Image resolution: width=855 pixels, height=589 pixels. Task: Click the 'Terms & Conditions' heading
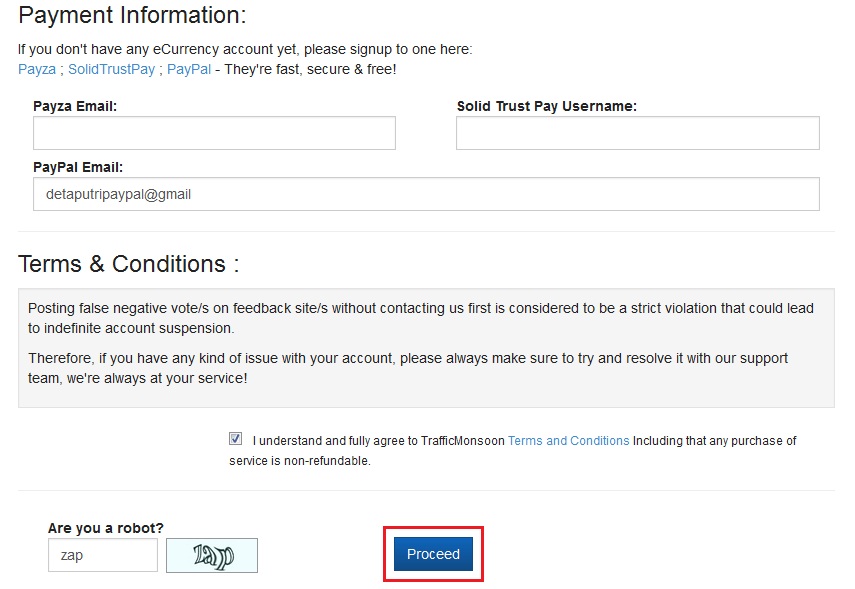[x=128, y=264]
